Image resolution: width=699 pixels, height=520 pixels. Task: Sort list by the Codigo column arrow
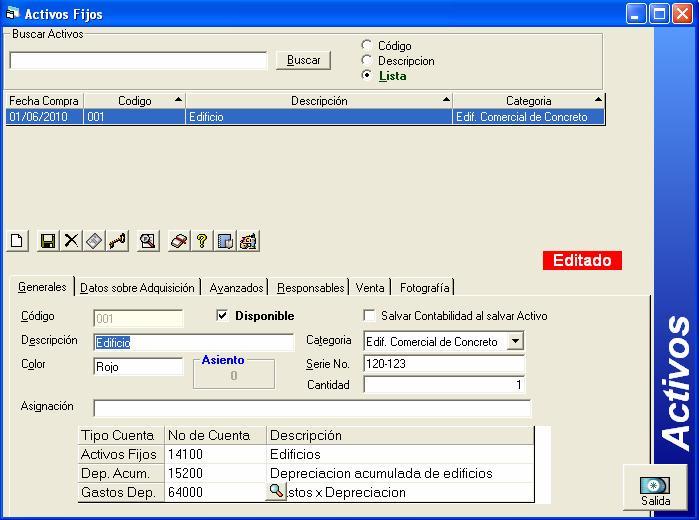(x=178, y=99)
